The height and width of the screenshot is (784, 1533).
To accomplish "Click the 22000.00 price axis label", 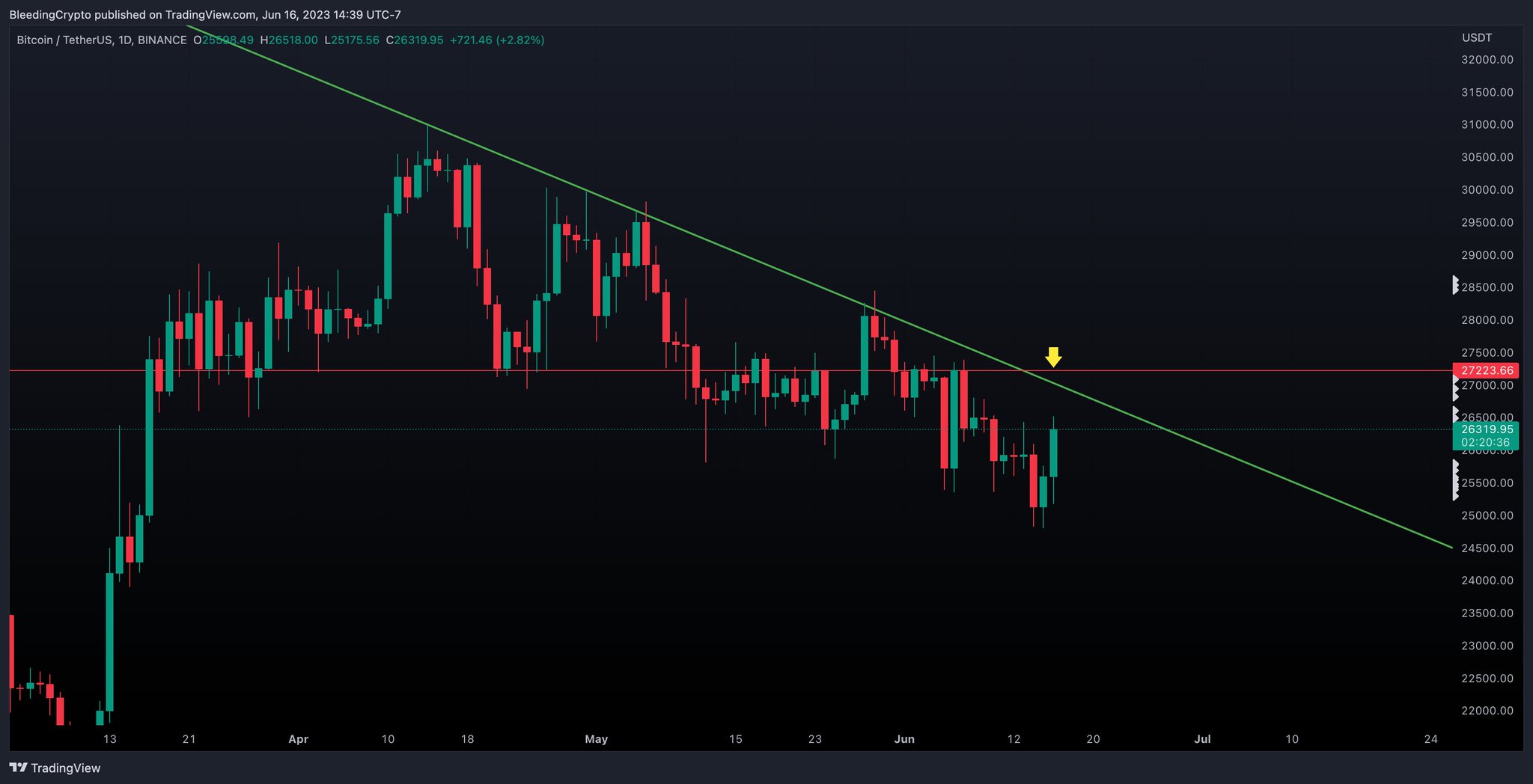I will click(1487, 711).
